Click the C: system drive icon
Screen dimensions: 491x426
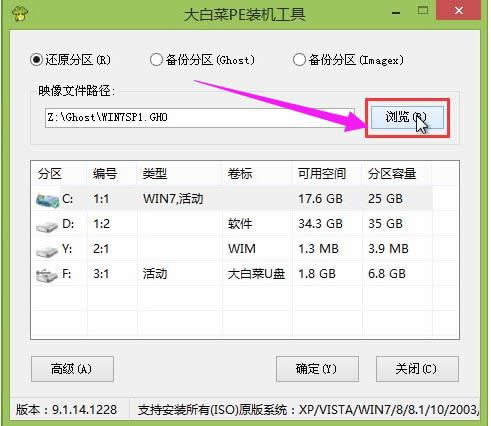tap(47, 200)
